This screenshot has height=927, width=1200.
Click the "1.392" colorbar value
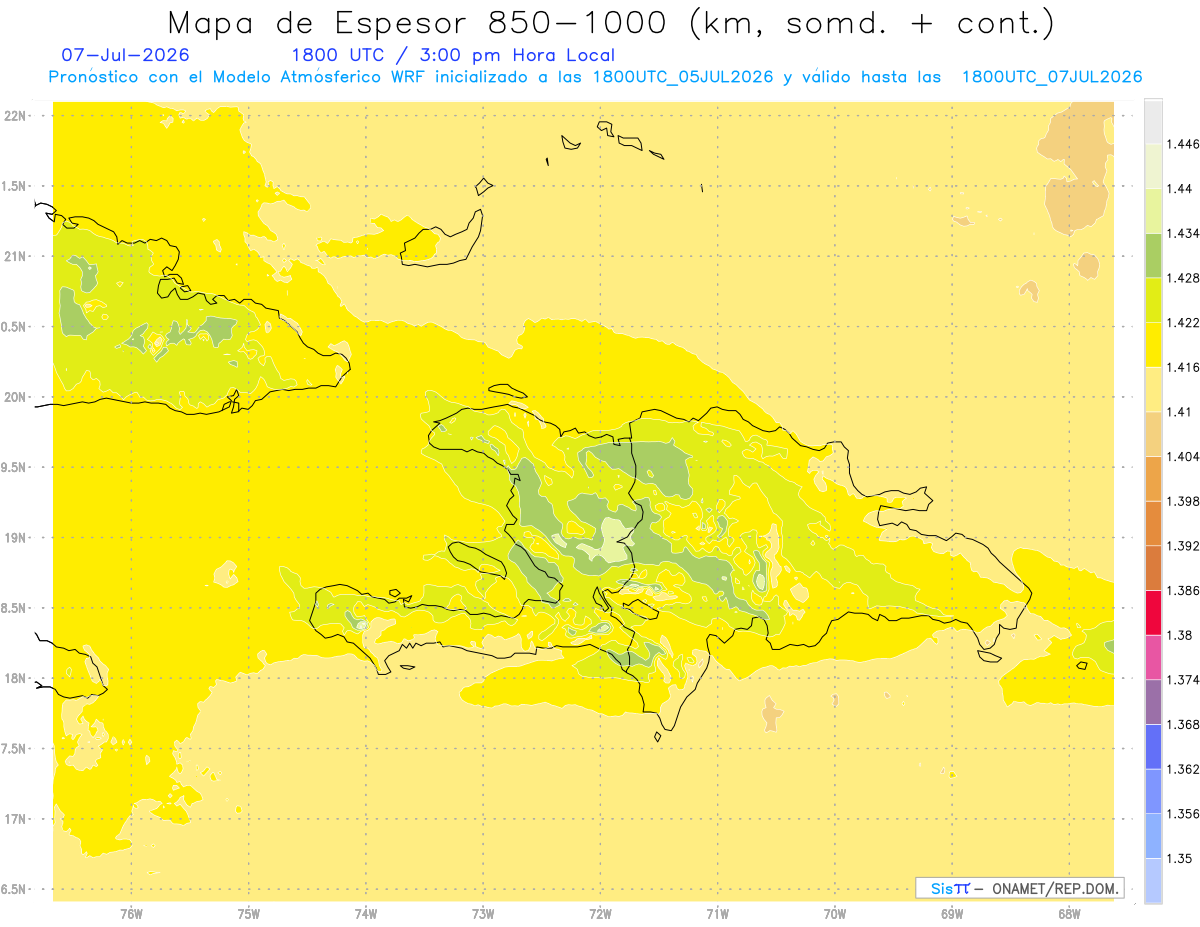[x=1183, y=546]
